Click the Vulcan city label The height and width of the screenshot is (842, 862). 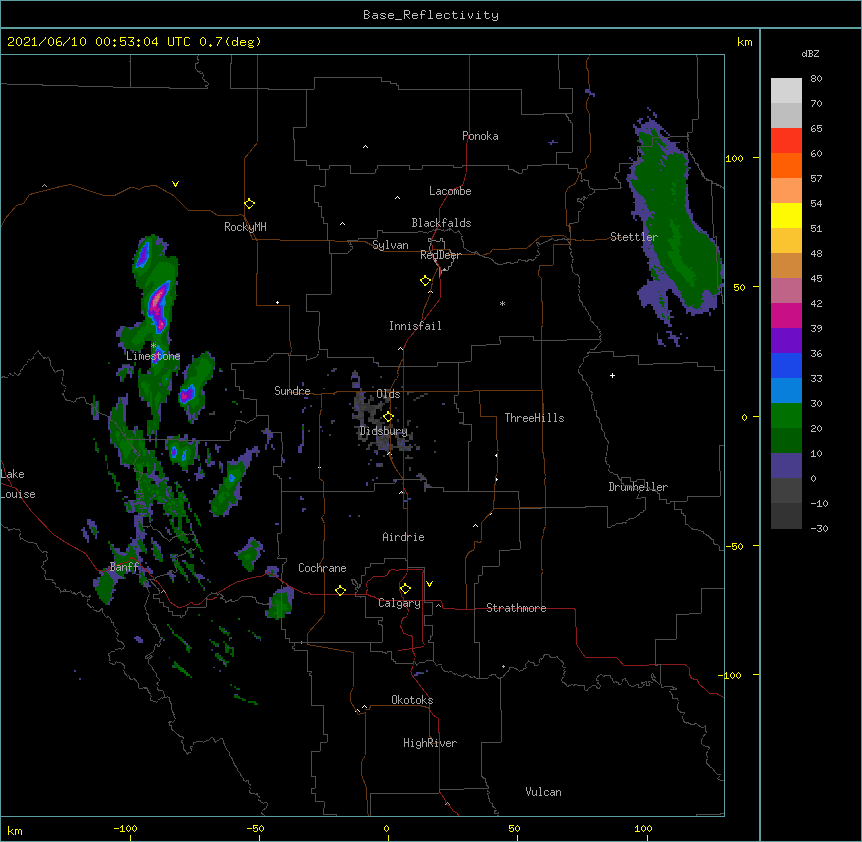tap(543, 792)
